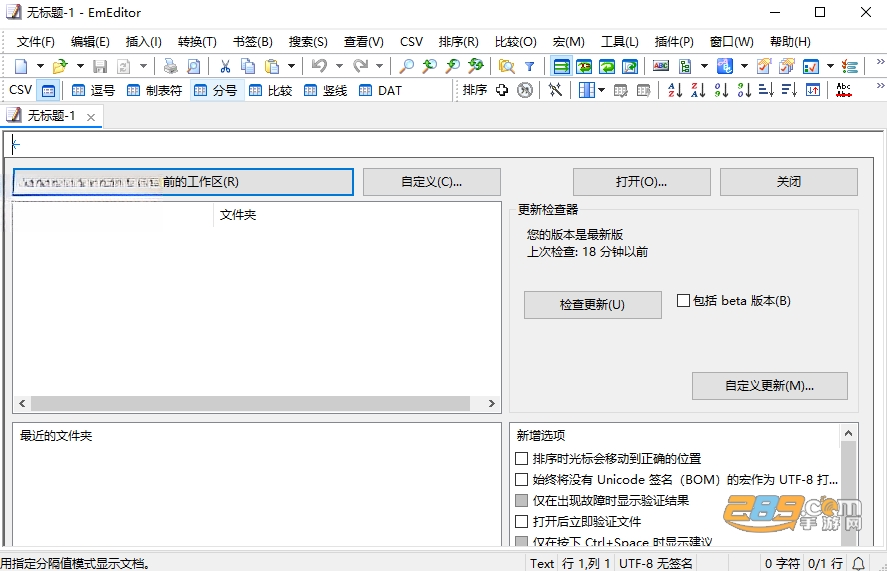Viewport: 887px width, 571px height.
Task: Click the Find magnifier icon
Action: click(x=406, y=66)
